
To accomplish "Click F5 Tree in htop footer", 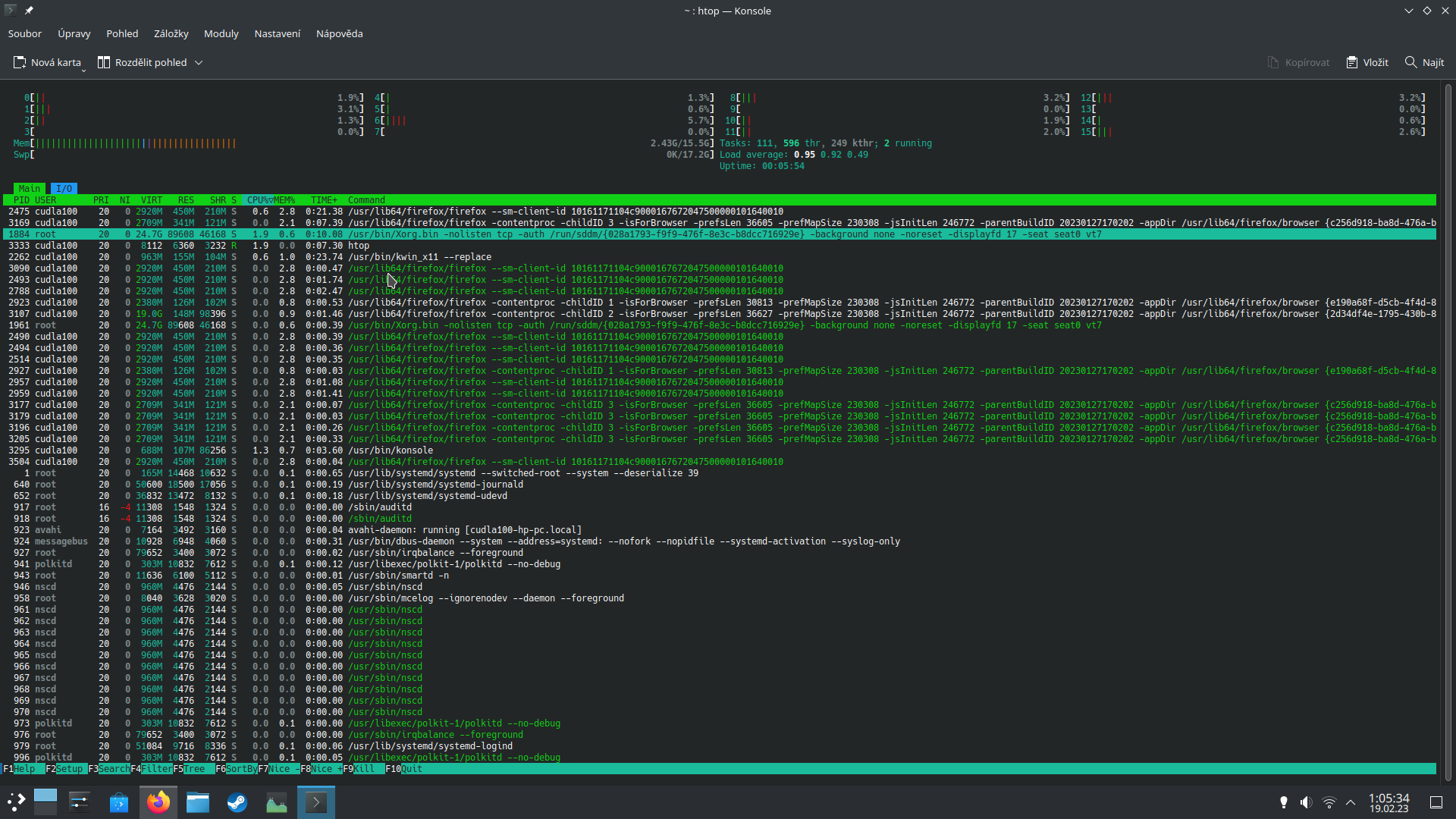I will [193, 769].
